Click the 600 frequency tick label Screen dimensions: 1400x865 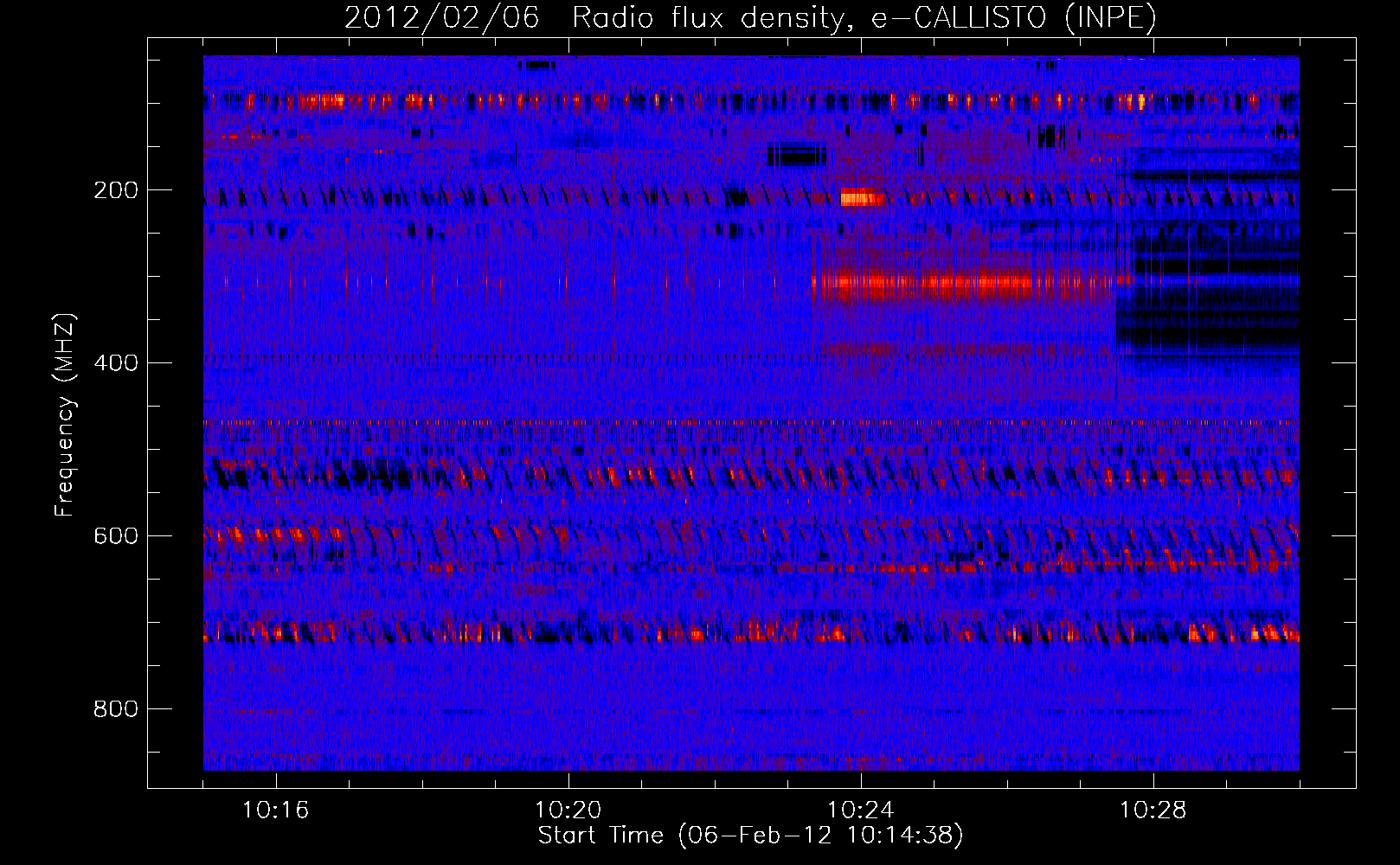click(x=116, y=536)
